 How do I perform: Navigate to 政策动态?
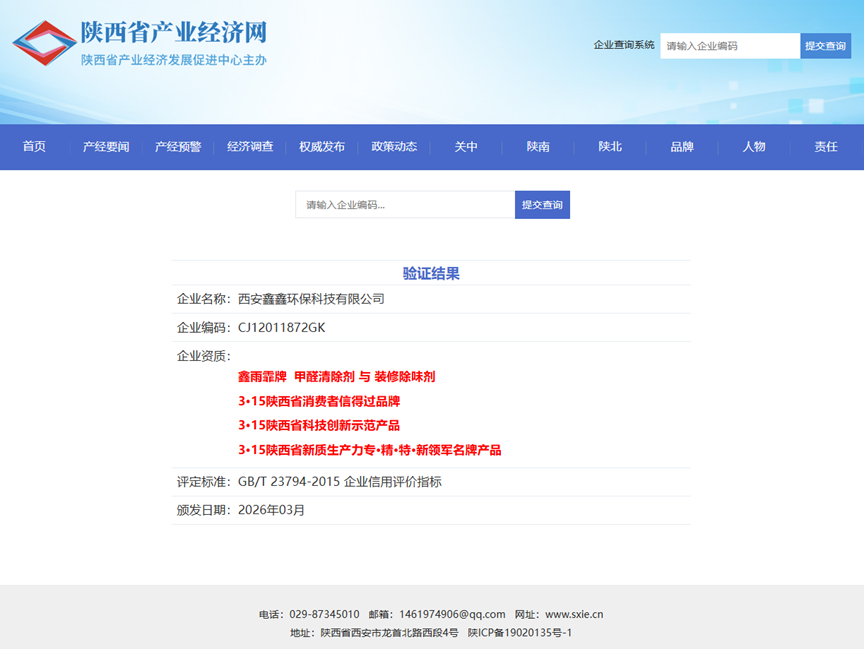[394, 147]
